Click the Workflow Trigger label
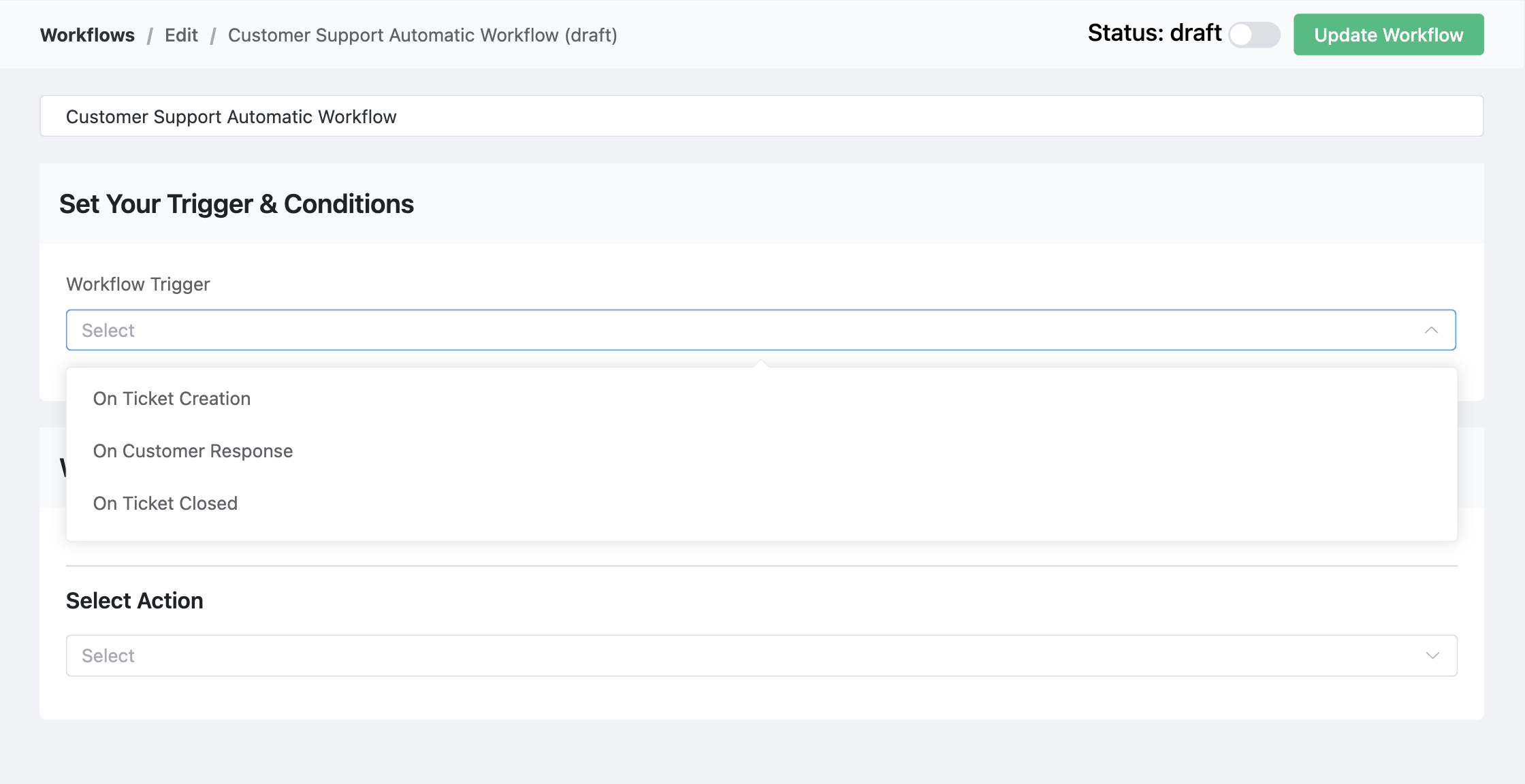The width and height of the screenshot is (1525, 784). click(138, 284)
